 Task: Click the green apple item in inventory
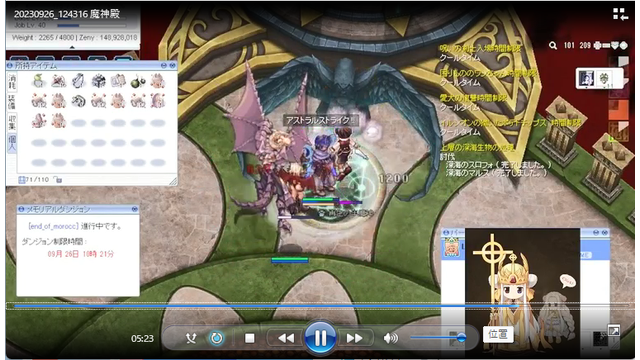pos(39,81)
